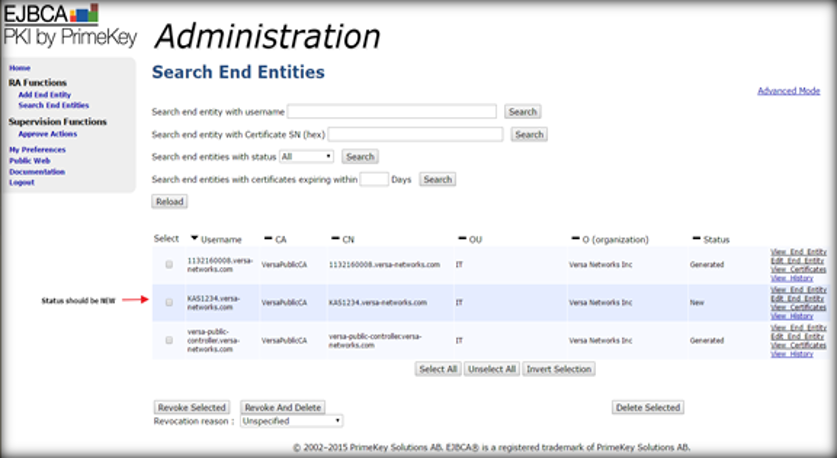
Task: Open View History for KAS1234 entity
Action: 792,316
